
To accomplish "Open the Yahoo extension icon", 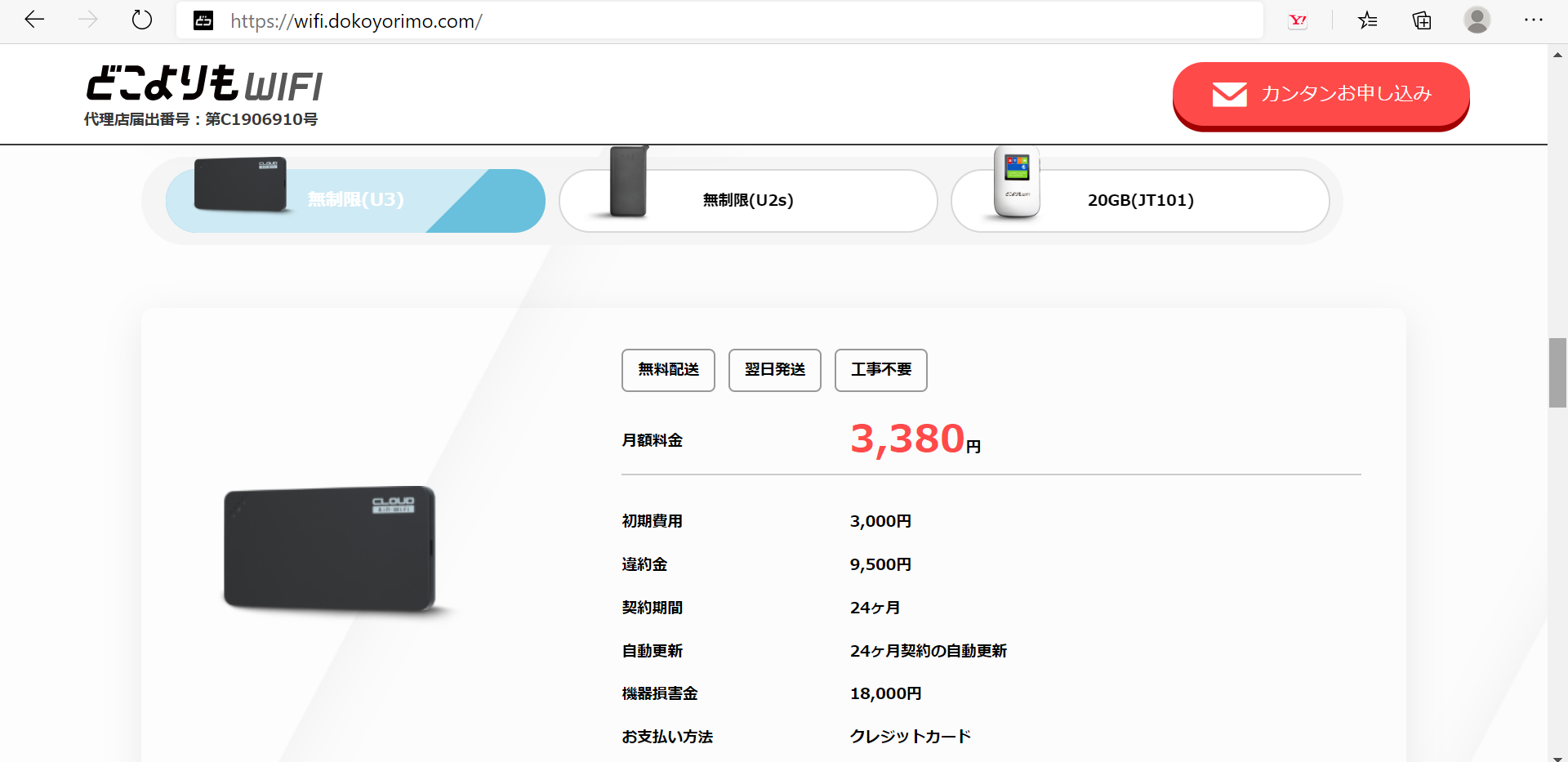I will click(1298, 20).
